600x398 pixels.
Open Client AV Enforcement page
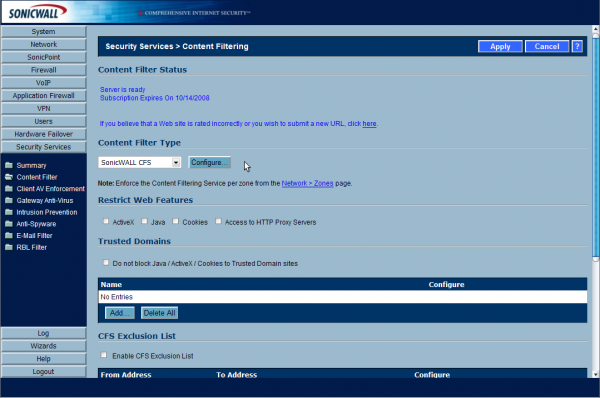click(x=51, y=189)
